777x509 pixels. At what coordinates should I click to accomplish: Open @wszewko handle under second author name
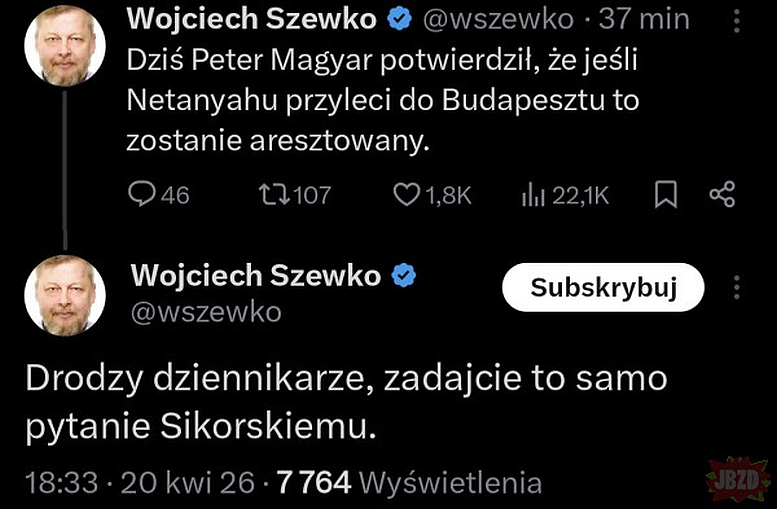click(206, 312)
